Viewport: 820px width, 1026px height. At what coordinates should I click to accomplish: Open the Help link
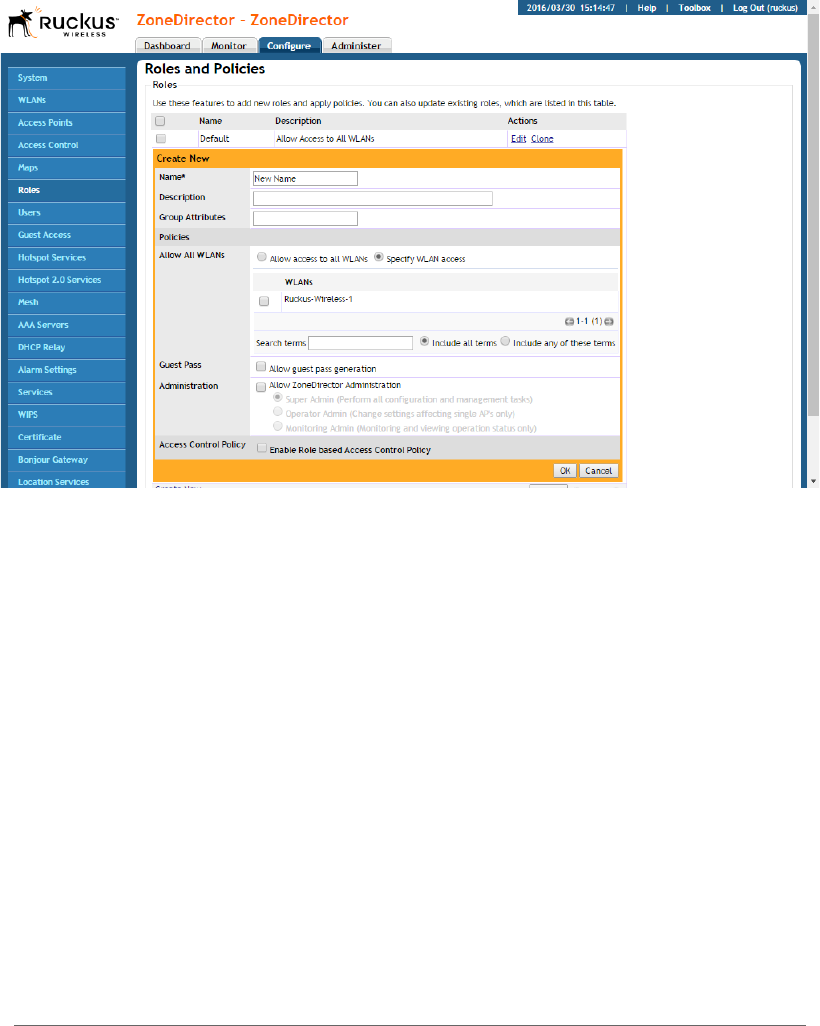coord(647,8)
